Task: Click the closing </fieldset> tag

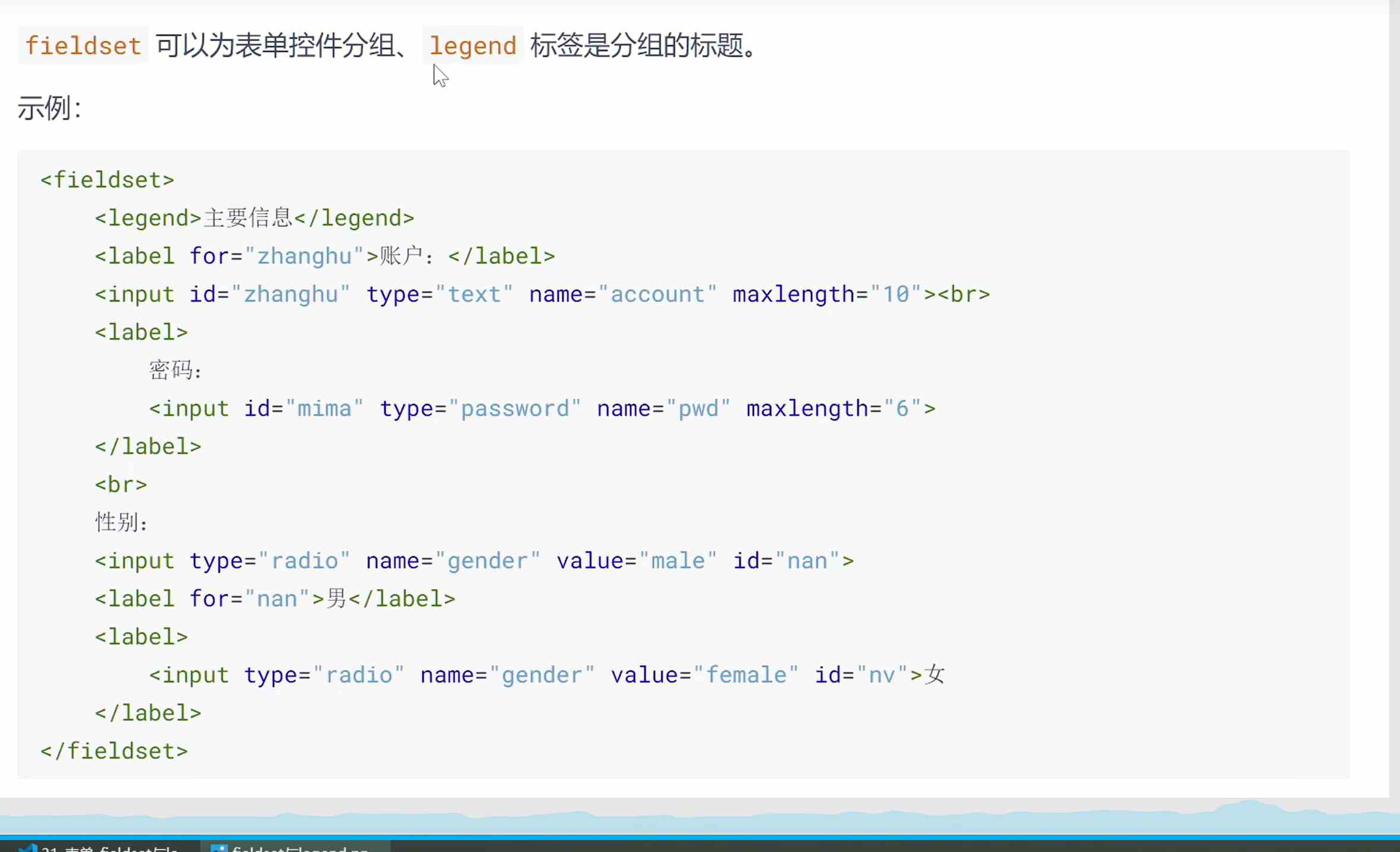Action: [114, 751]
